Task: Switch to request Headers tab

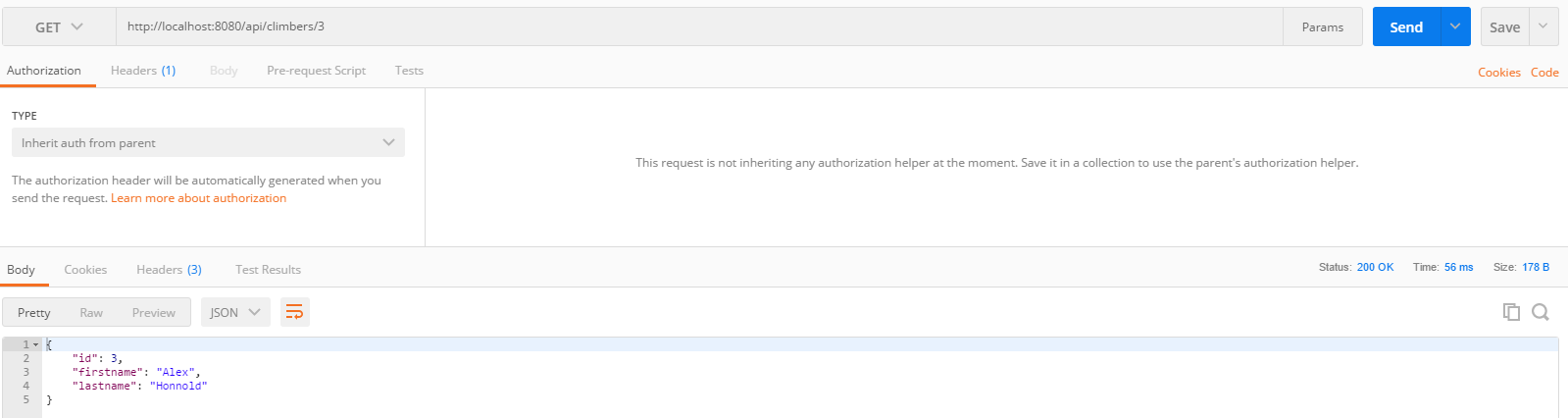Action: point(142,71)
